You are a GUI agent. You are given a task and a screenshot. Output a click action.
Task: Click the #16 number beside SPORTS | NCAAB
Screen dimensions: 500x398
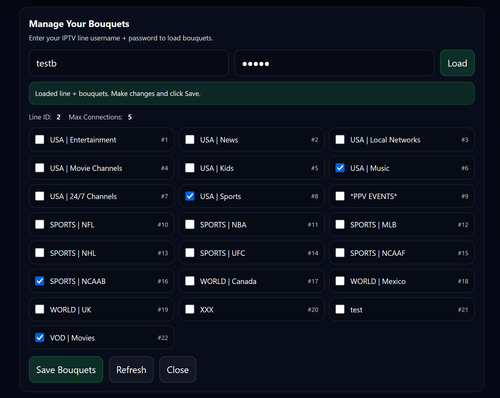click(163, 281)
